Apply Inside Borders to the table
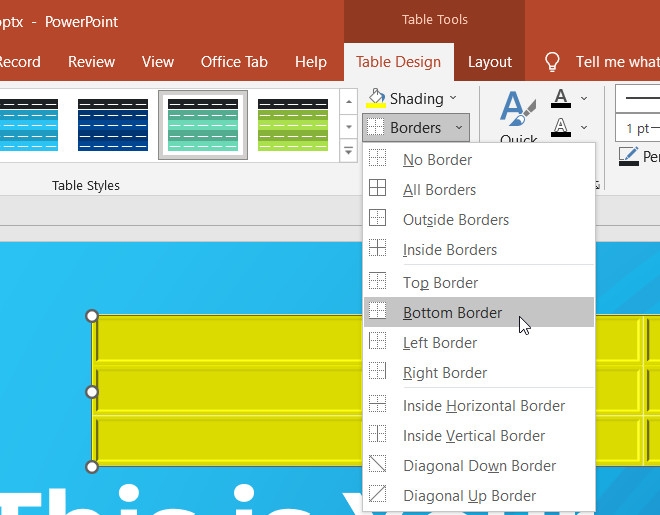This screenshot has width=660, height=515. pyautogui.click(x=449, y=250)
